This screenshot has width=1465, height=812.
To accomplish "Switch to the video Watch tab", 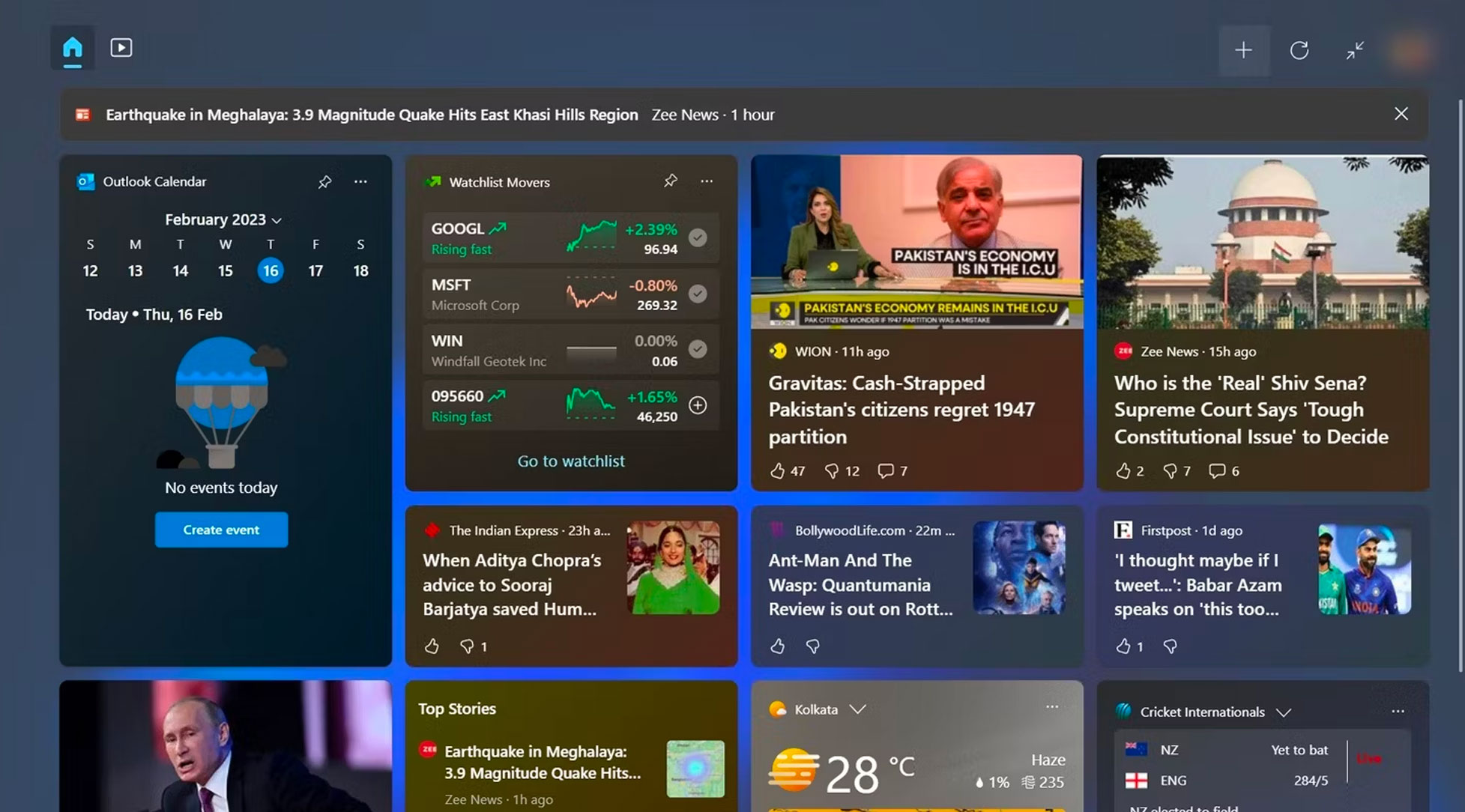I will (121, 48).
